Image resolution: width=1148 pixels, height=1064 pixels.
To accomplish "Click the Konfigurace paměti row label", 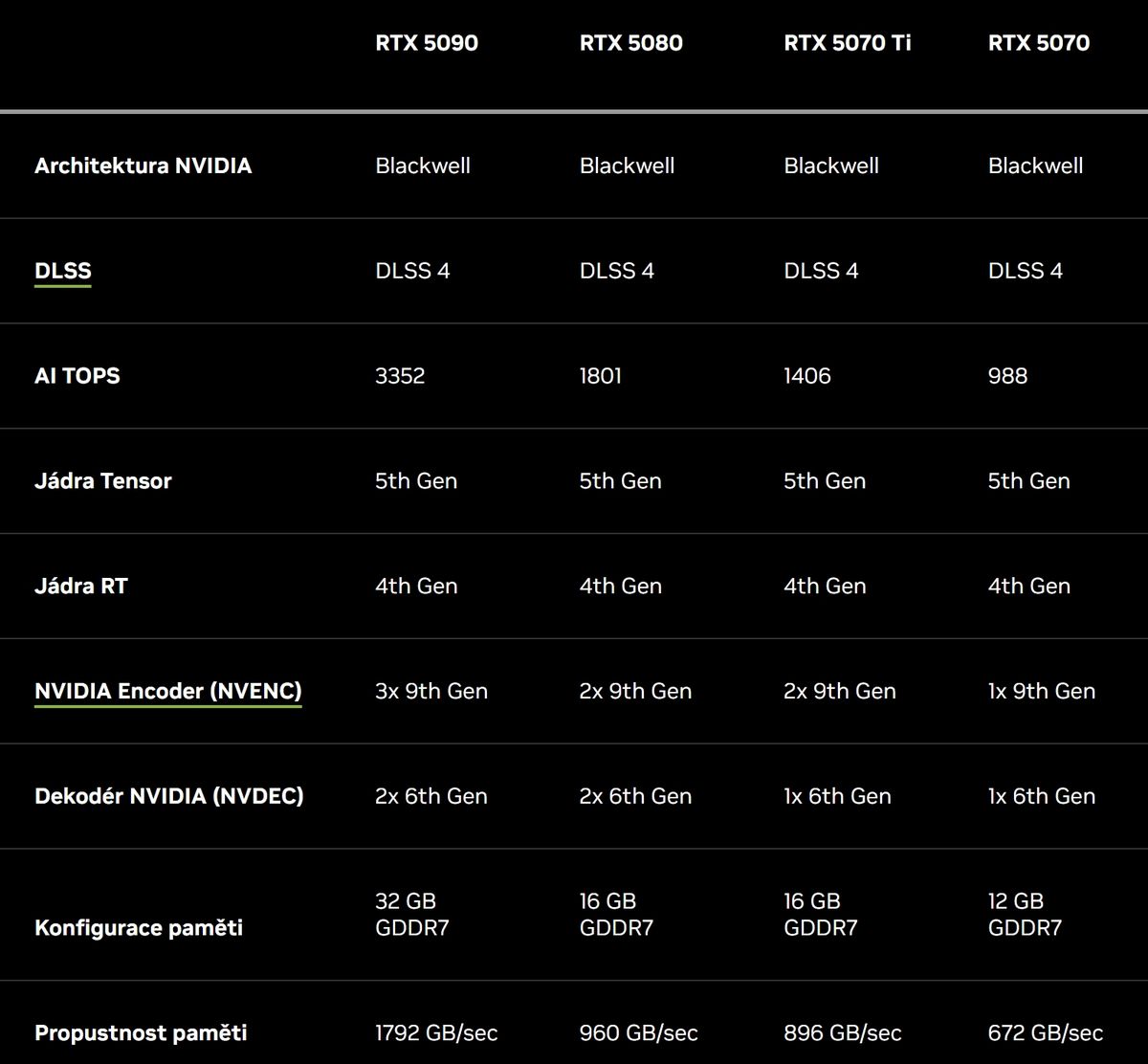I will coord(139,928).
